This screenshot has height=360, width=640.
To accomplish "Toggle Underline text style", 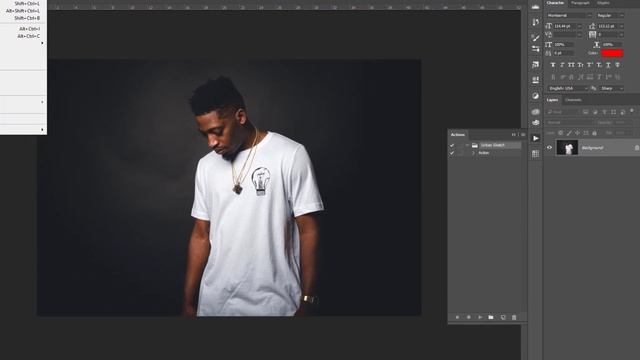I will point(608,65).
